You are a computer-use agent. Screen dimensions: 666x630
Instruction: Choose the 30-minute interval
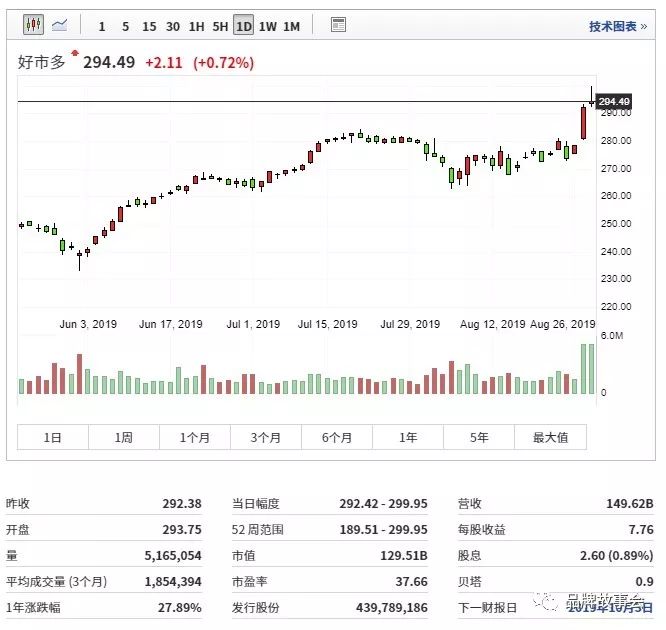(x=173, y=26)
